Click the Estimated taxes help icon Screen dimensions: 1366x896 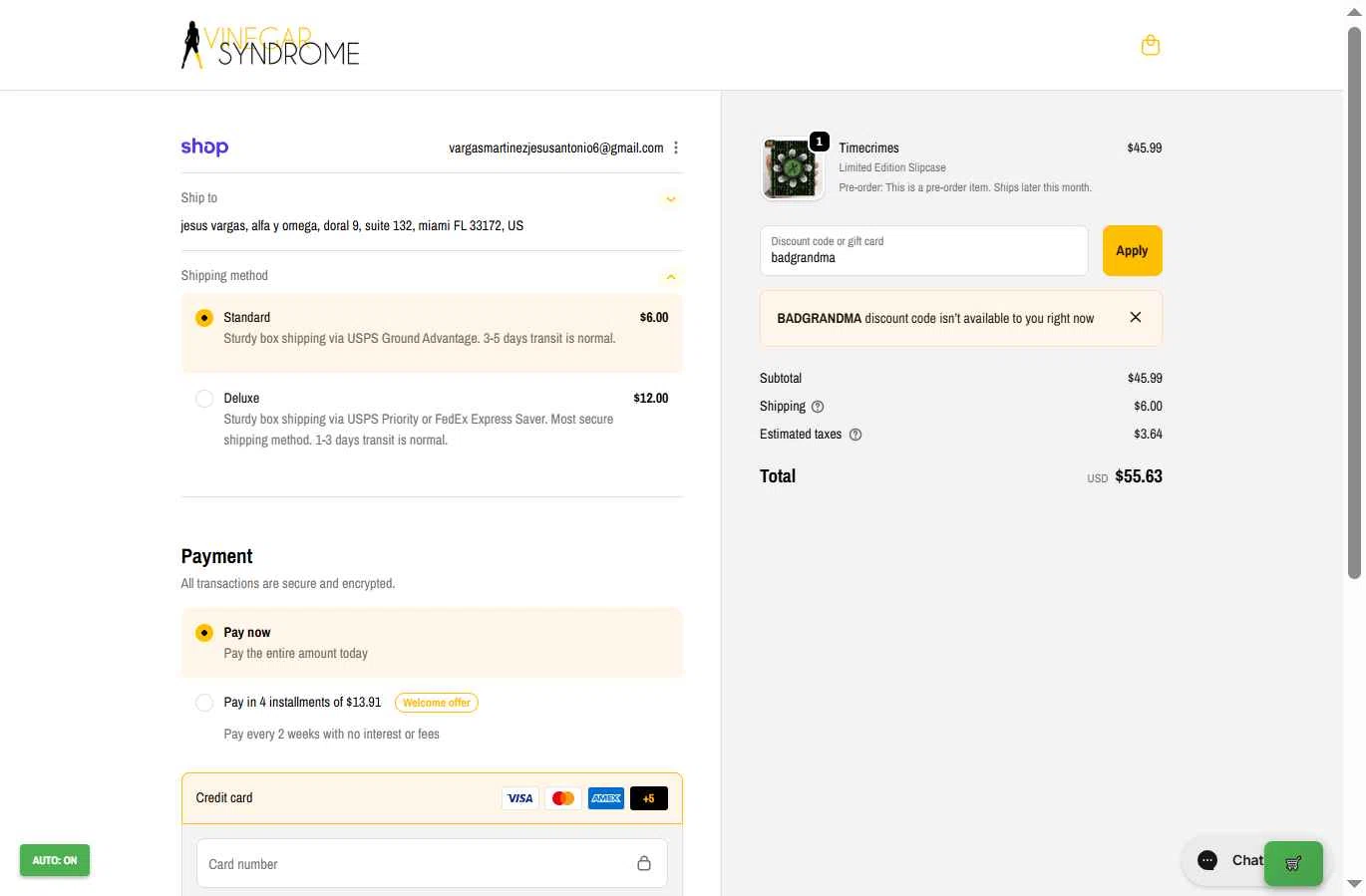coord(854,435)
